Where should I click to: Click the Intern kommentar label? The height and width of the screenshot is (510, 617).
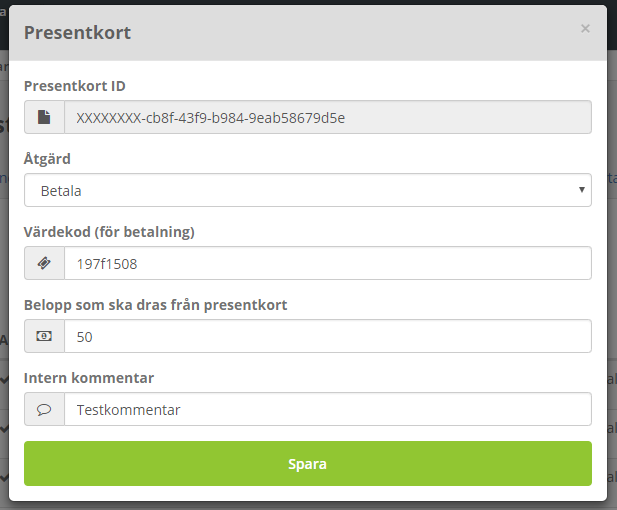(89, 378)
